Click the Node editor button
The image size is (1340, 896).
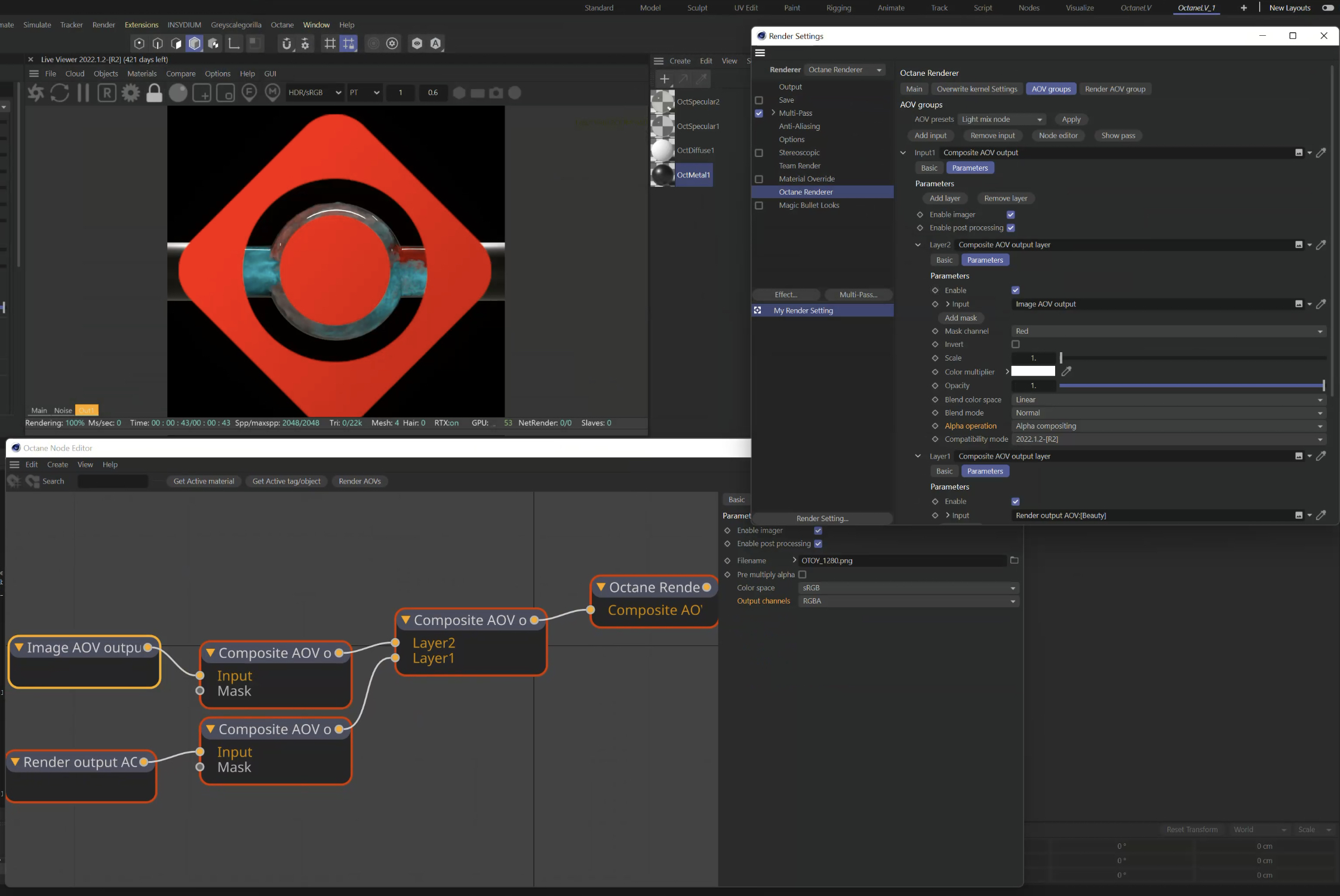point(1058,136)
